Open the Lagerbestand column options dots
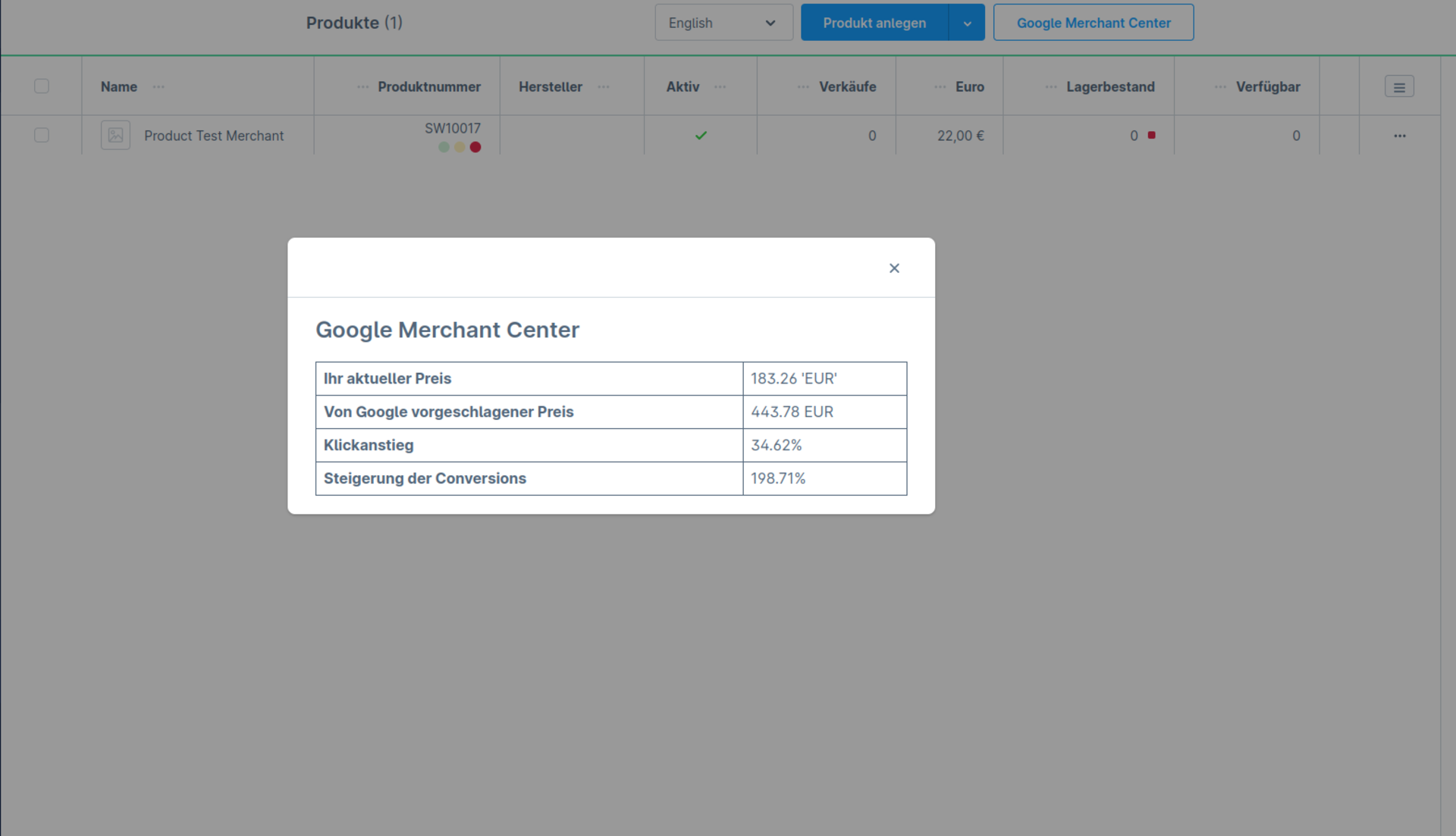Viewport: 1456px width, 836px height. pos(1051,87)
